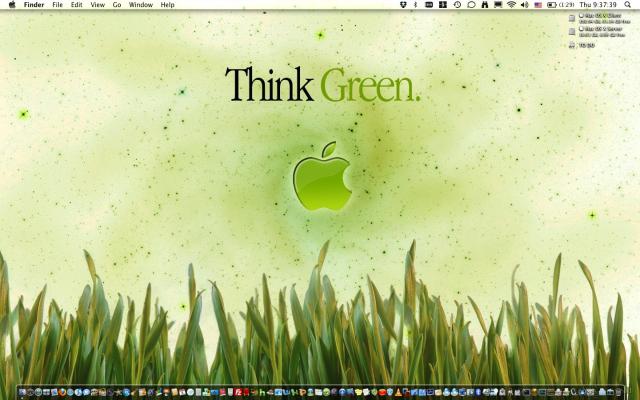Open the Bluetooth status menu
The width and height of the screenshot is (640, 400).
416,4
